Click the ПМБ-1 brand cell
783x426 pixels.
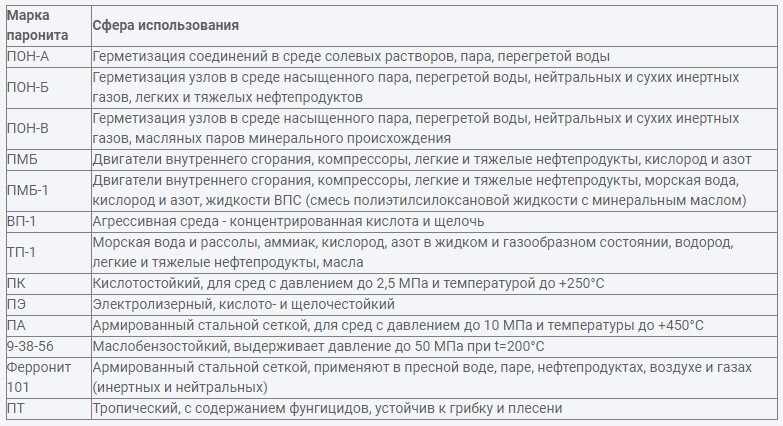48,190
